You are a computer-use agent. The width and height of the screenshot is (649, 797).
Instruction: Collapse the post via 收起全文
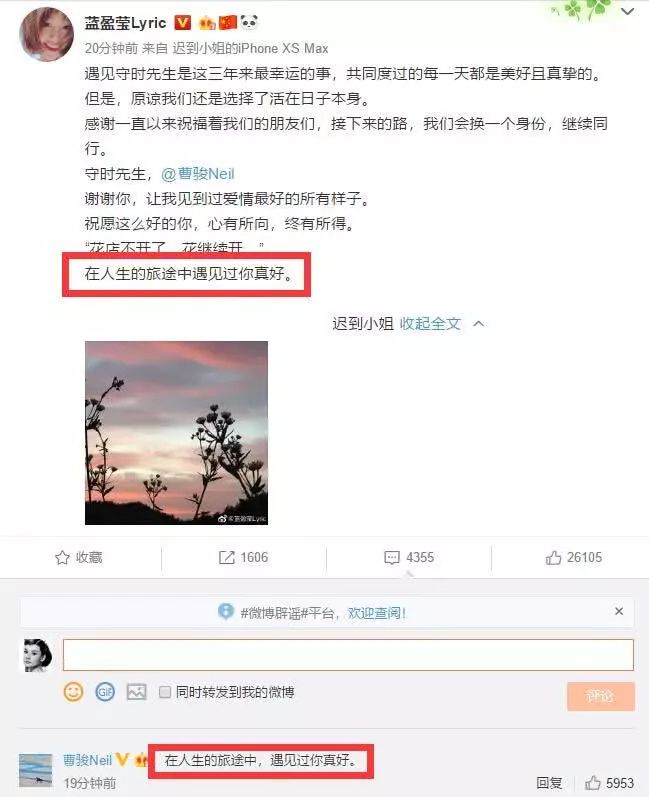click(x=430, y=323)
